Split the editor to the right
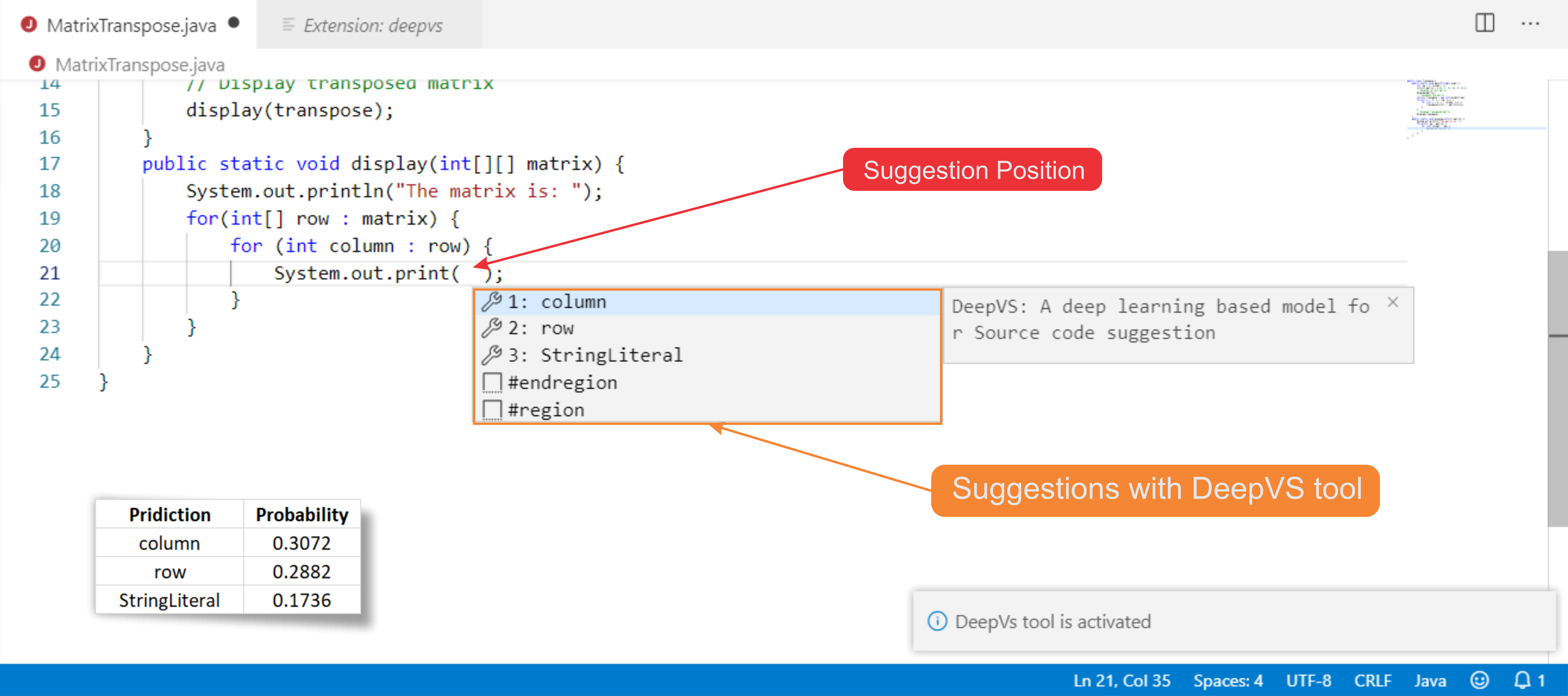1568x696 pixels. click(x=1484, y=23)
